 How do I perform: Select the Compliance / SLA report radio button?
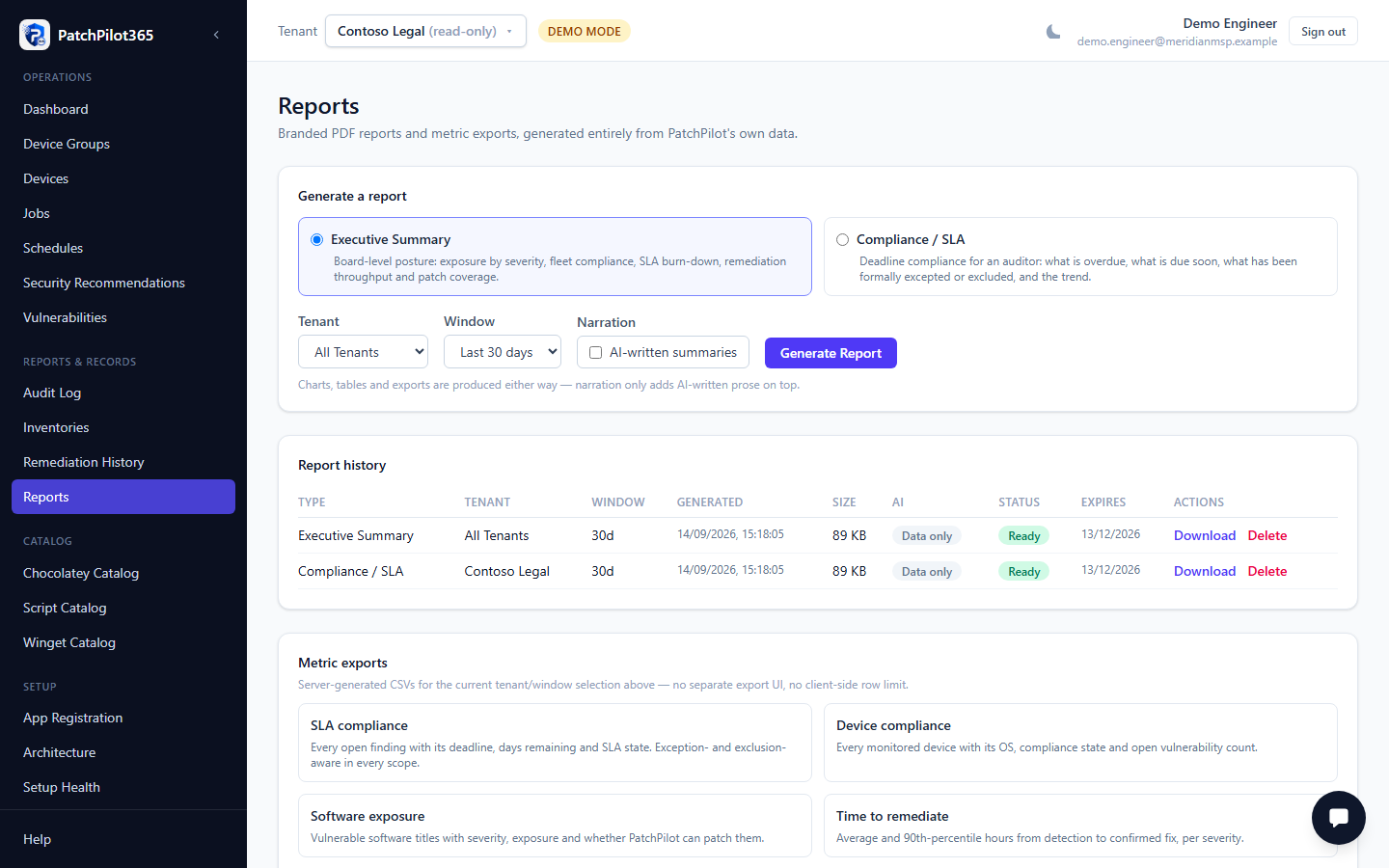842,239
